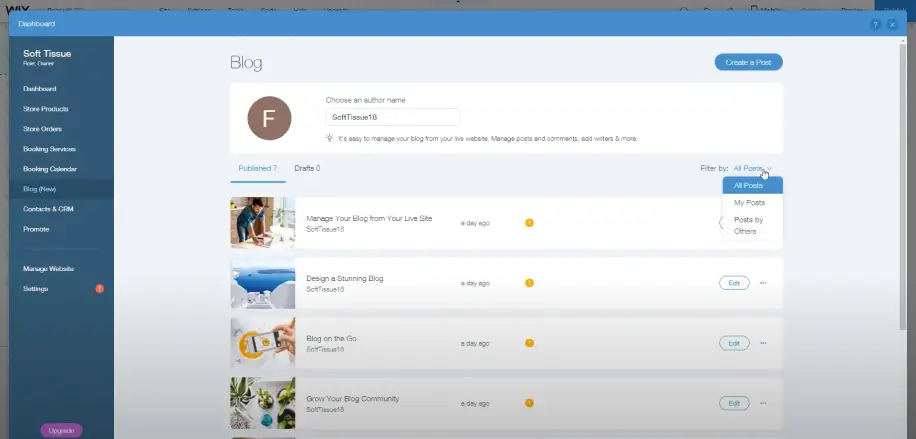Click title Manage Your Blog from Your Live Site
Viewport: 916px width, 439px height.
(369, 219)
